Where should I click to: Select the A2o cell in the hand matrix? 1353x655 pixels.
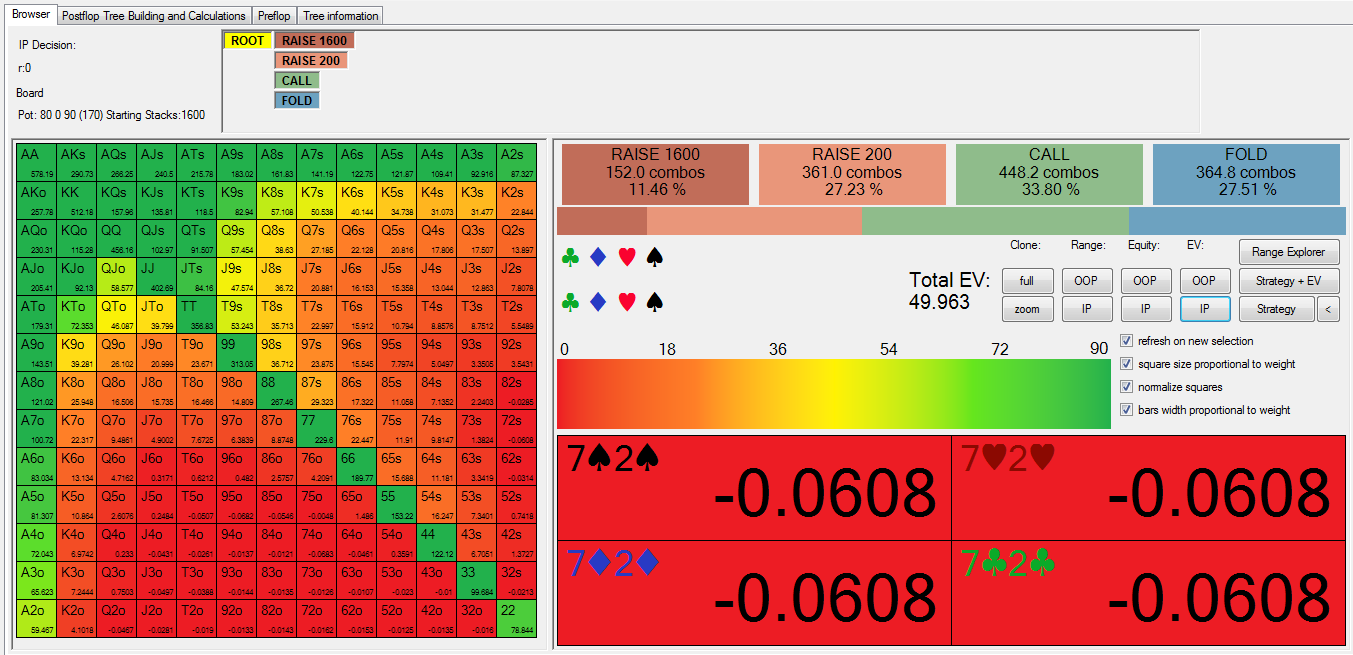tap(38, 619)
